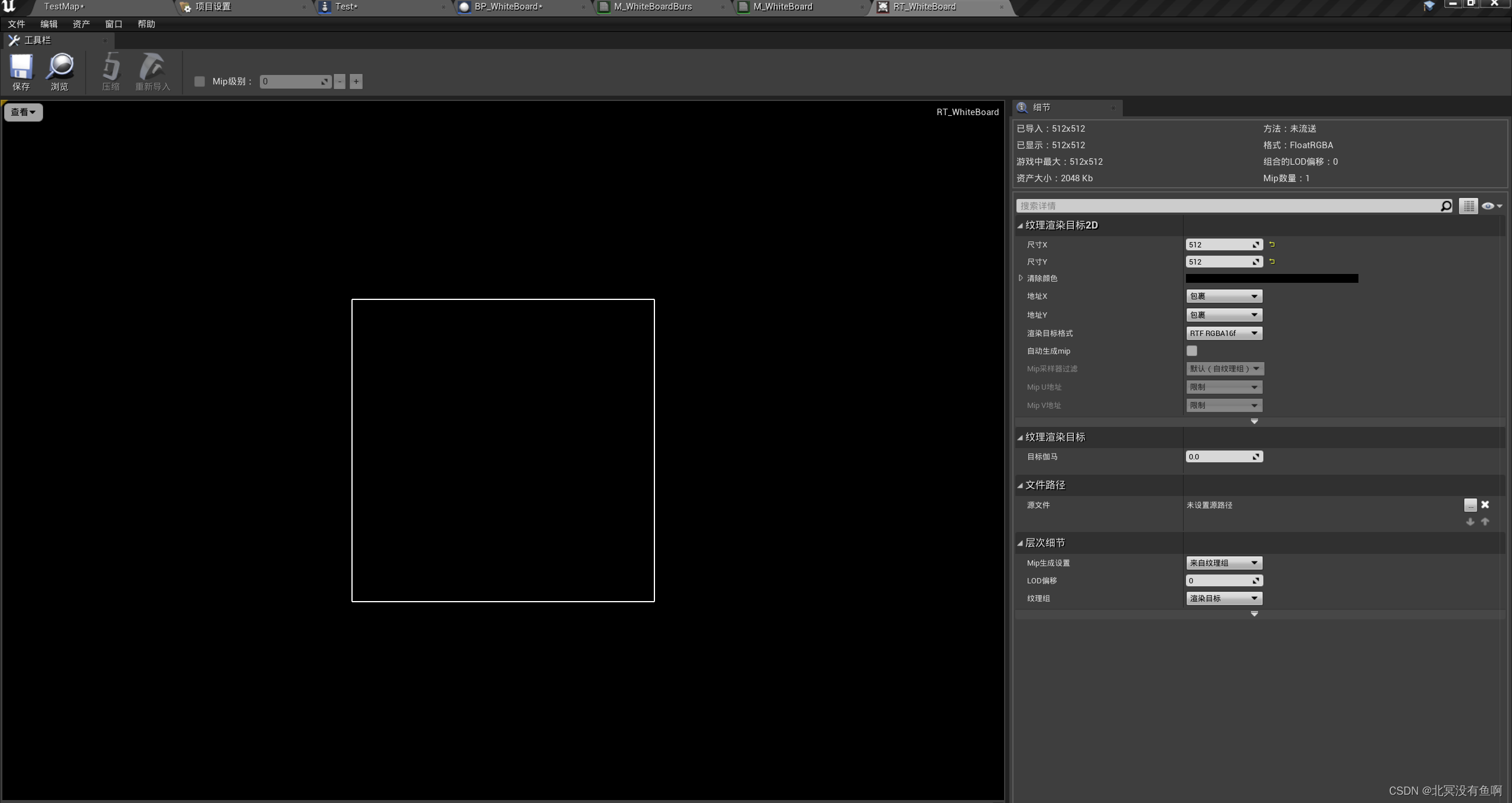The height and width of the screenshot is (803, 1512).
Task: Reset Size Y to default arrow
Action: click(x=1272, y=262)
